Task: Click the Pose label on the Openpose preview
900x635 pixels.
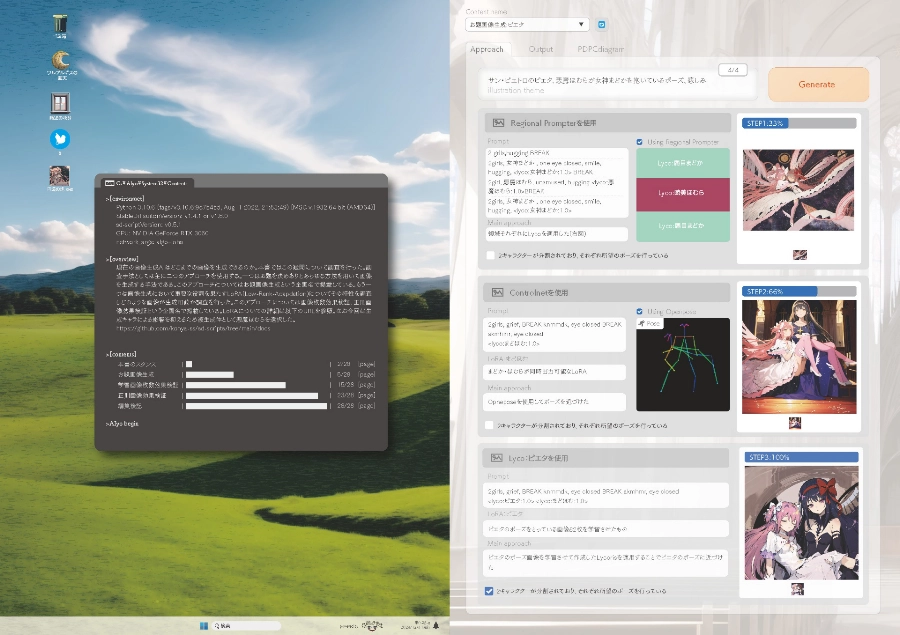Action: [x=650, y=324]
